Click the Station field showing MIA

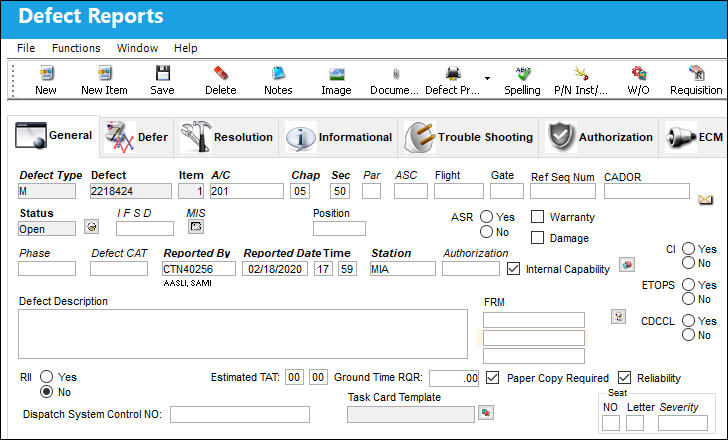click(x=403, y=269)
